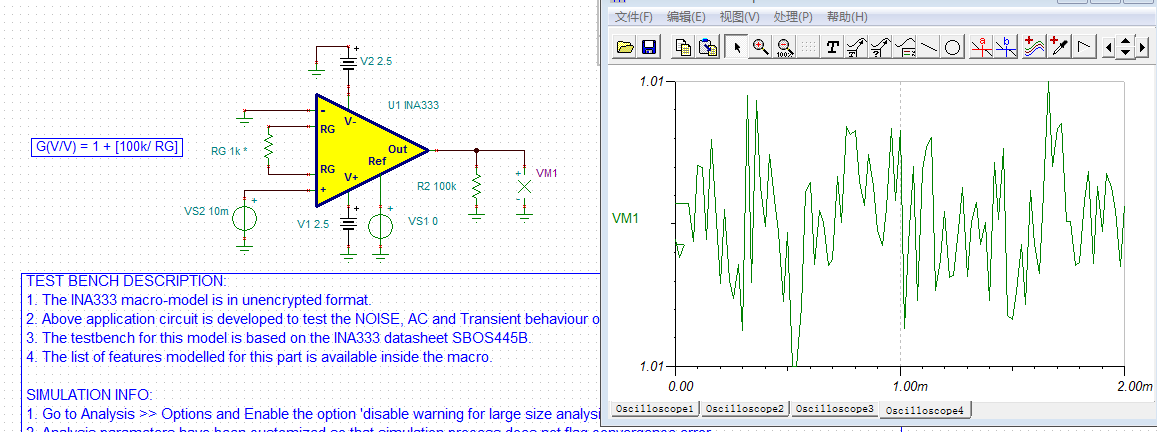Viewport: 1157px width, 432px height.
Task: Copy the diagram using the copy icon
Action: (x=684, y=48)
